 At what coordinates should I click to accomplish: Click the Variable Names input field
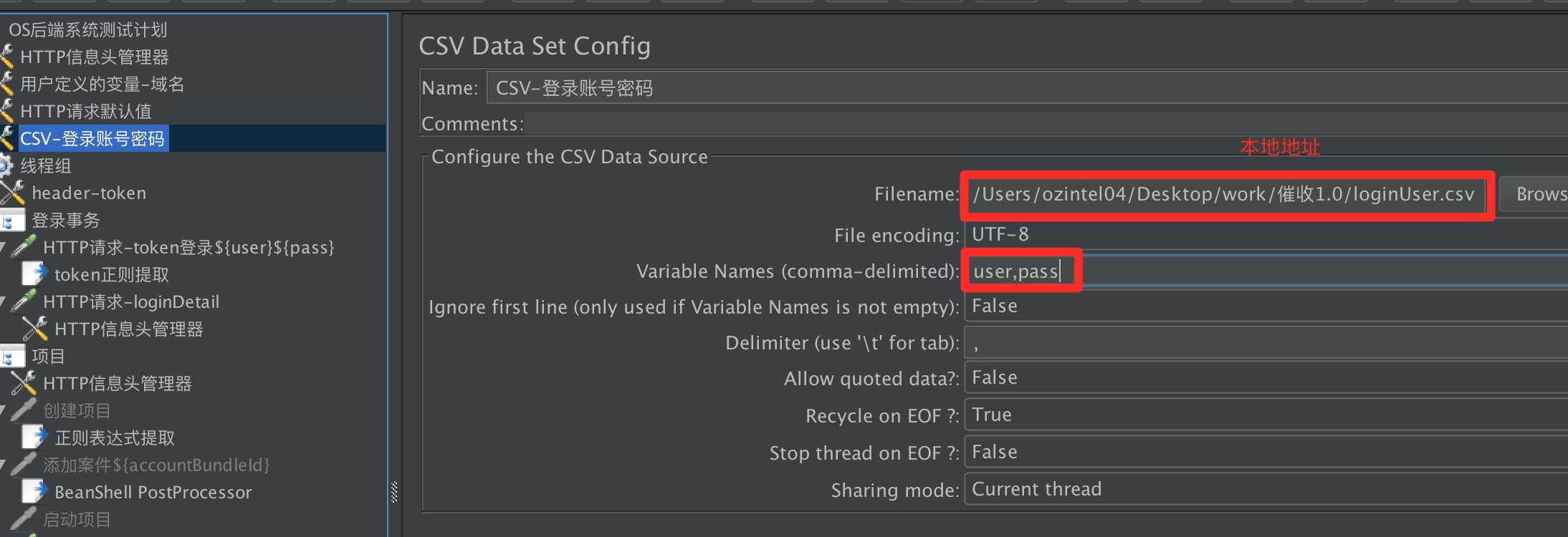tap(1290, 271)
